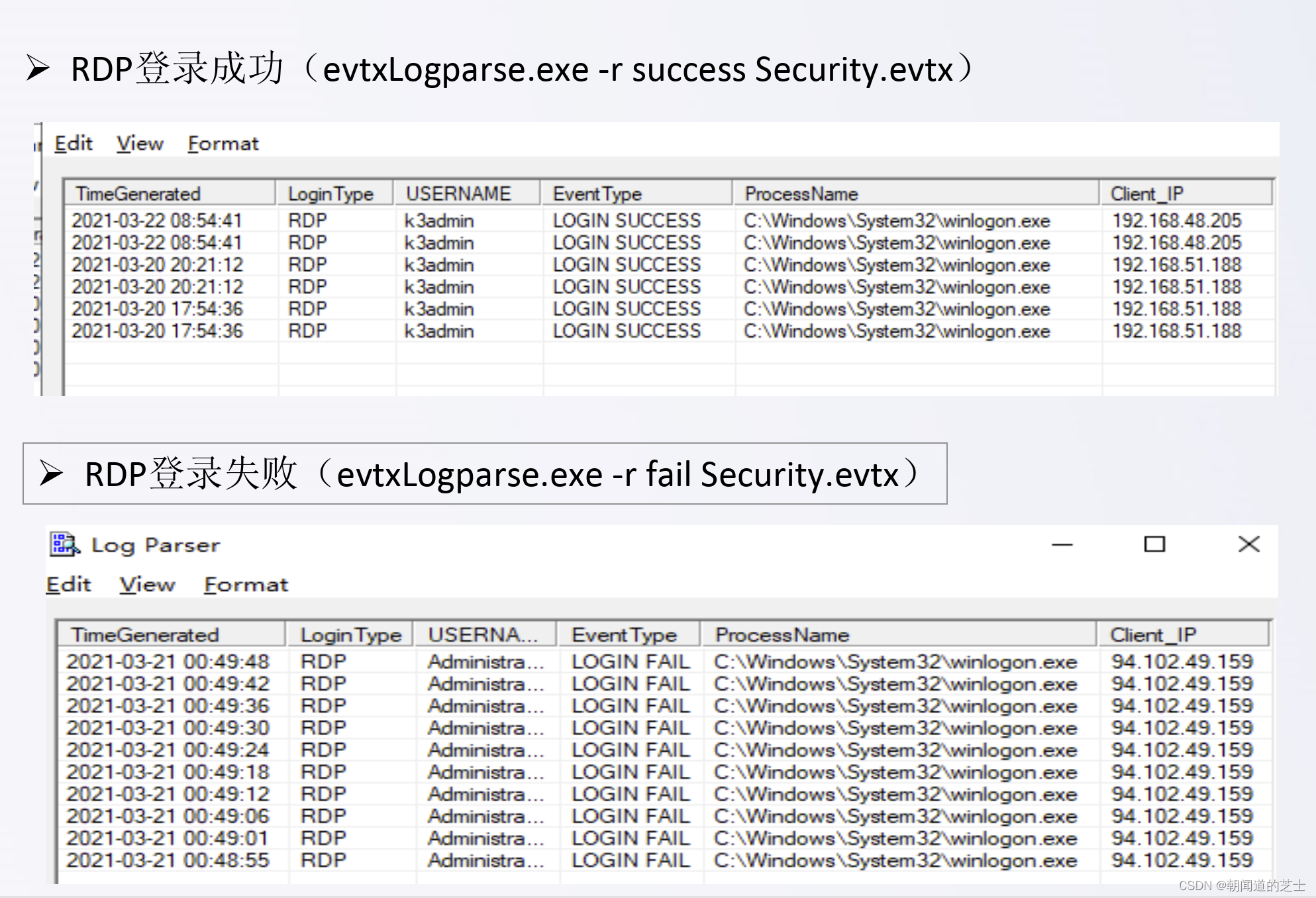Open the Edit menu in the top window
Image resolution: width=1316 pixels, height=898 pixels.
[x=74, y=143]
